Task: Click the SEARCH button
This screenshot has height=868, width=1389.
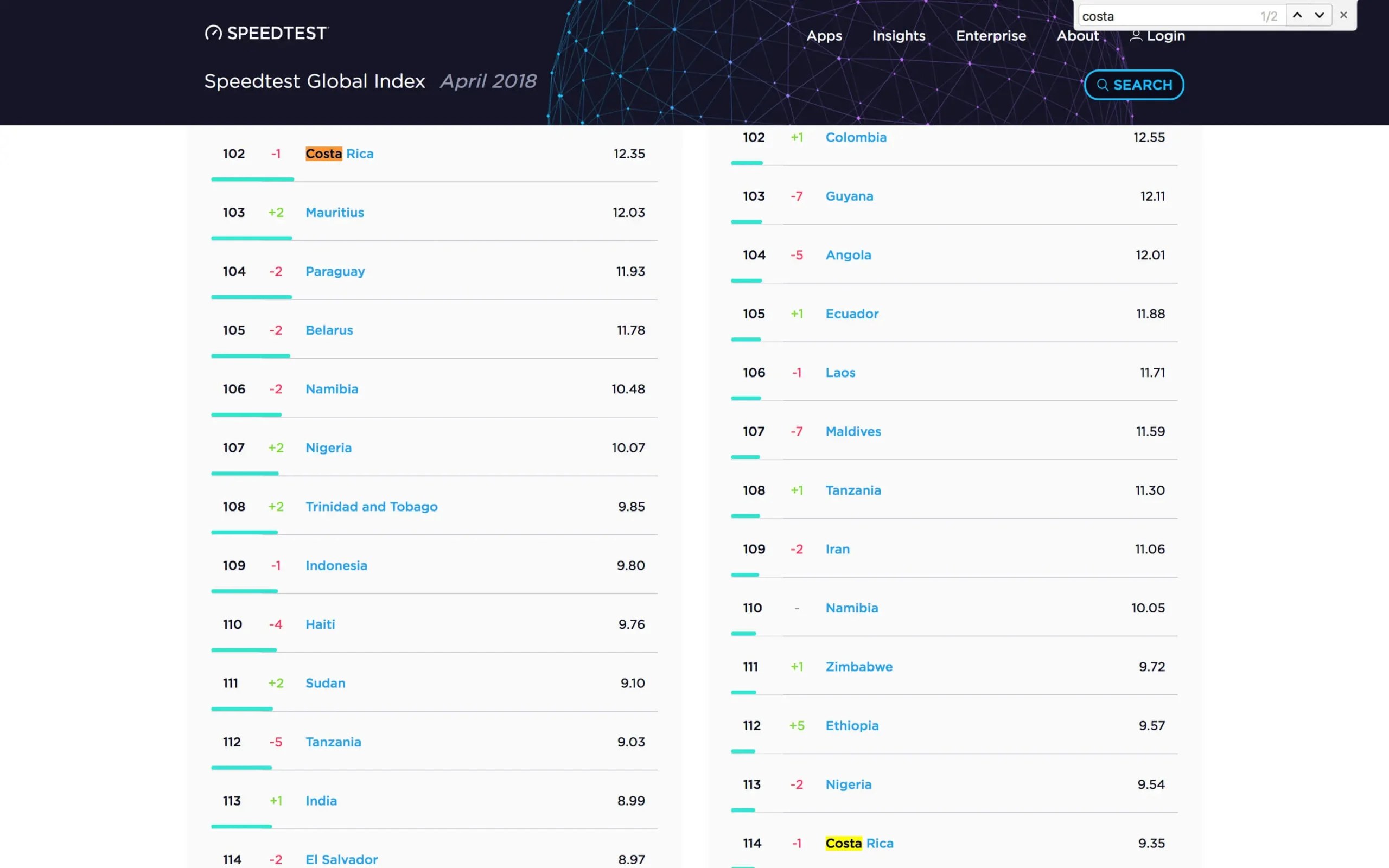Action: pos(1134,85)
